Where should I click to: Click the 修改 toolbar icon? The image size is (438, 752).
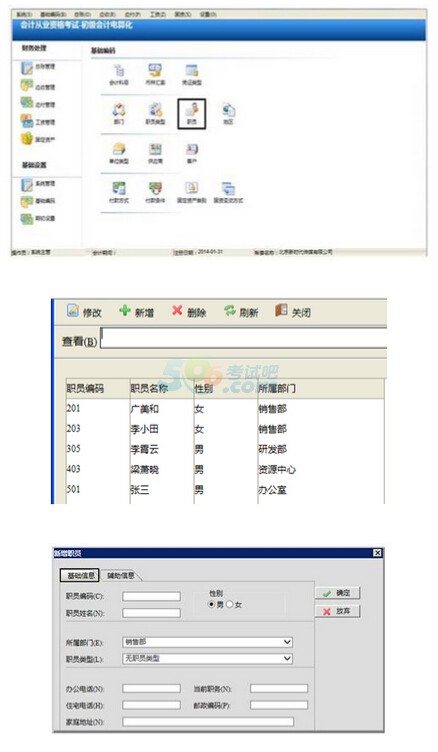72,311
